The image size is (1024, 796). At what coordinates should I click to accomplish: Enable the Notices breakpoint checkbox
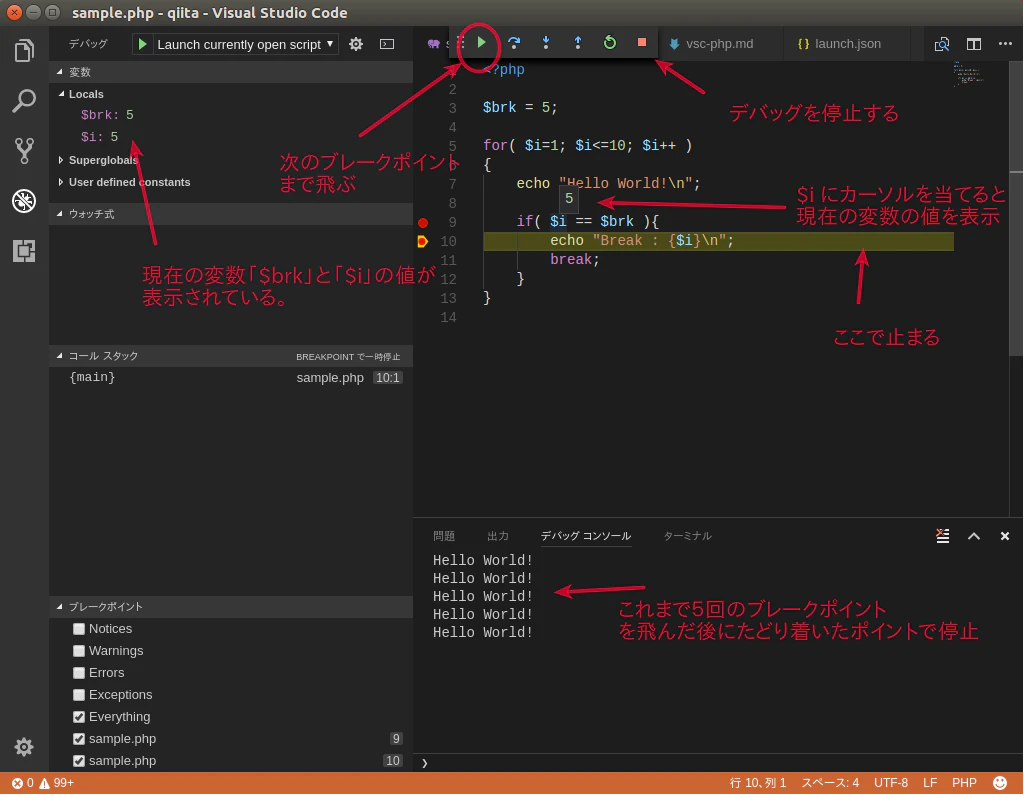[x=79, y=629]
